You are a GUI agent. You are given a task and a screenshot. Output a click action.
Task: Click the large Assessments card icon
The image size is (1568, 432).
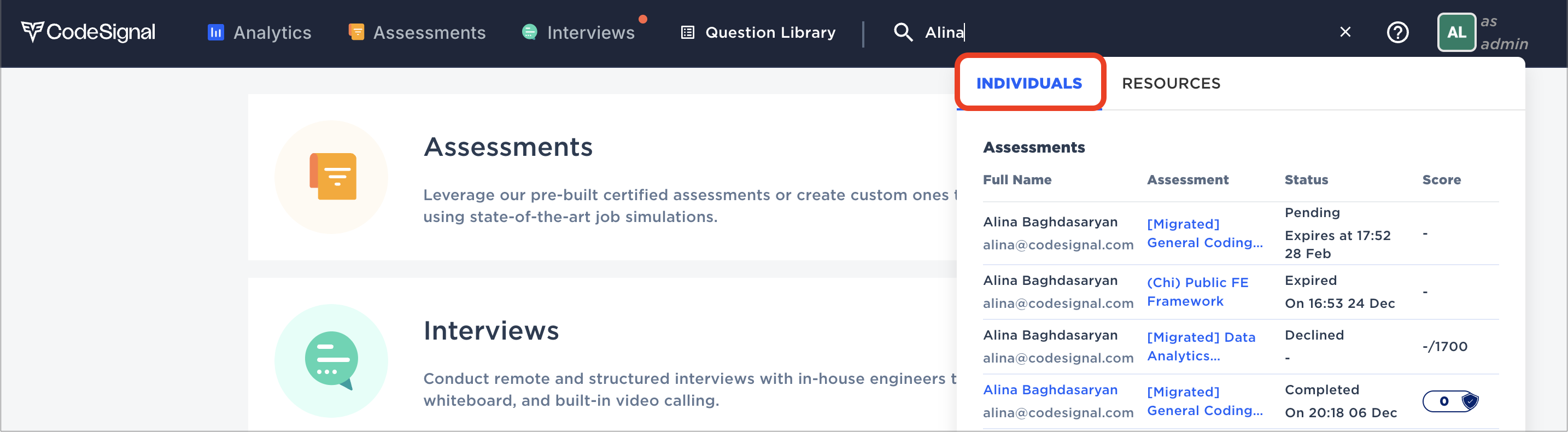coord(331,177)
